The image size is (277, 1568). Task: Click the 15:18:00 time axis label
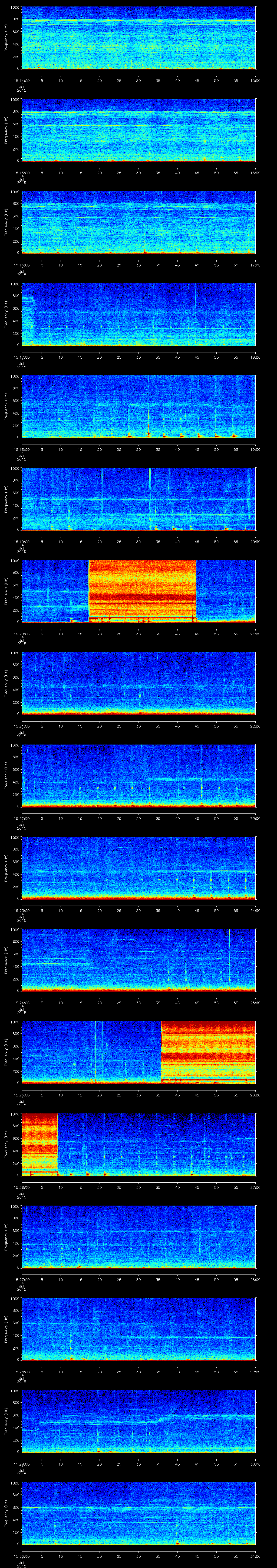21,449
